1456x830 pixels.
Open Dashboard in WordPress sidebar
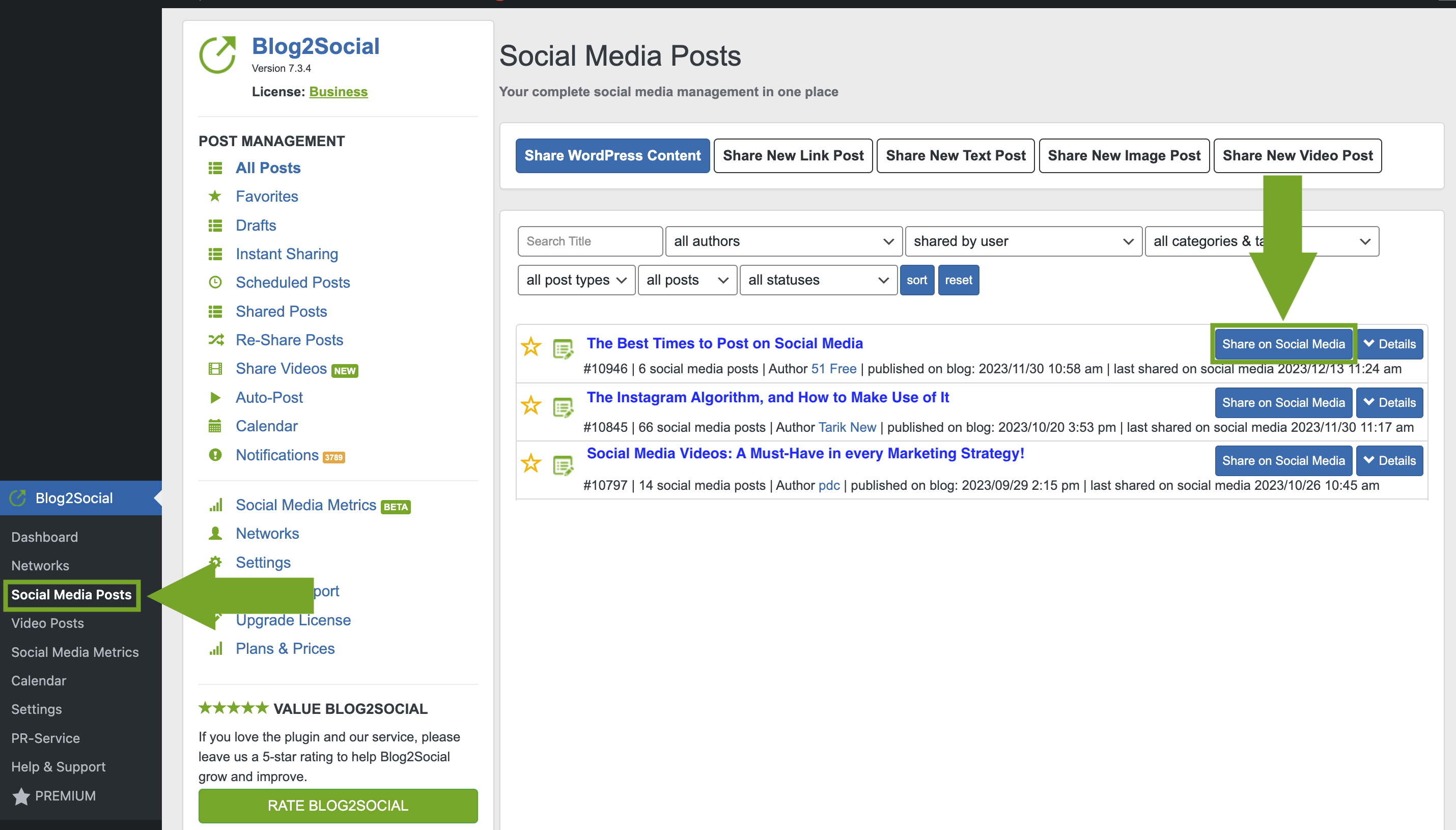pos(44,537)
